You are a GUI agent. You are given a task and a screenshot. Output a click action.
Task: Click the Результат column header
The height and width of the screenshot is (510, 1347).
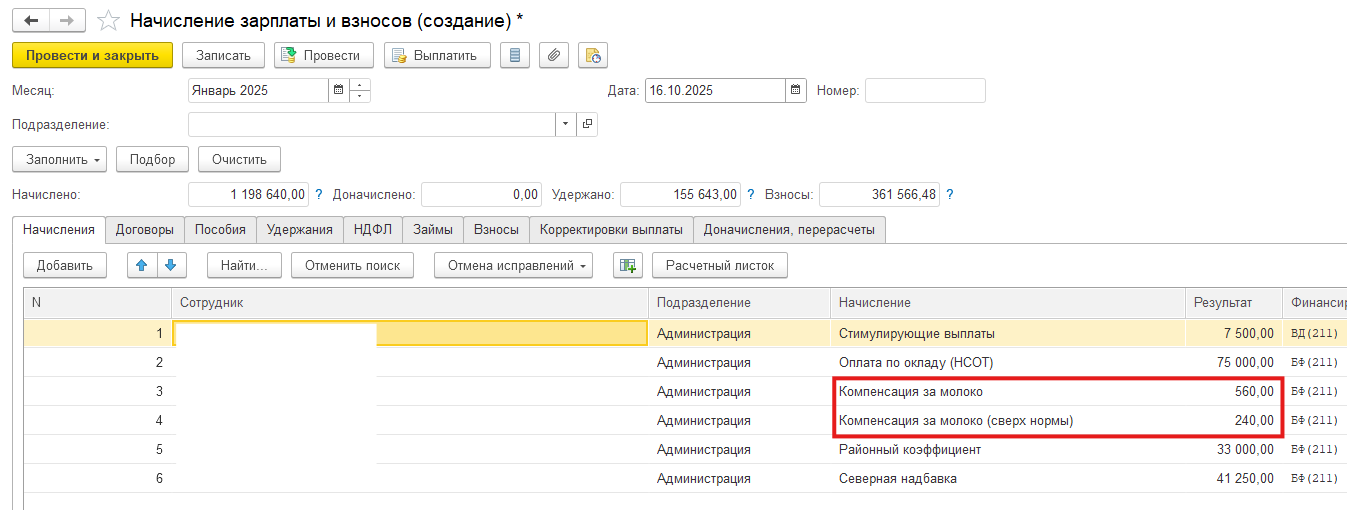tap(1233, 302)
